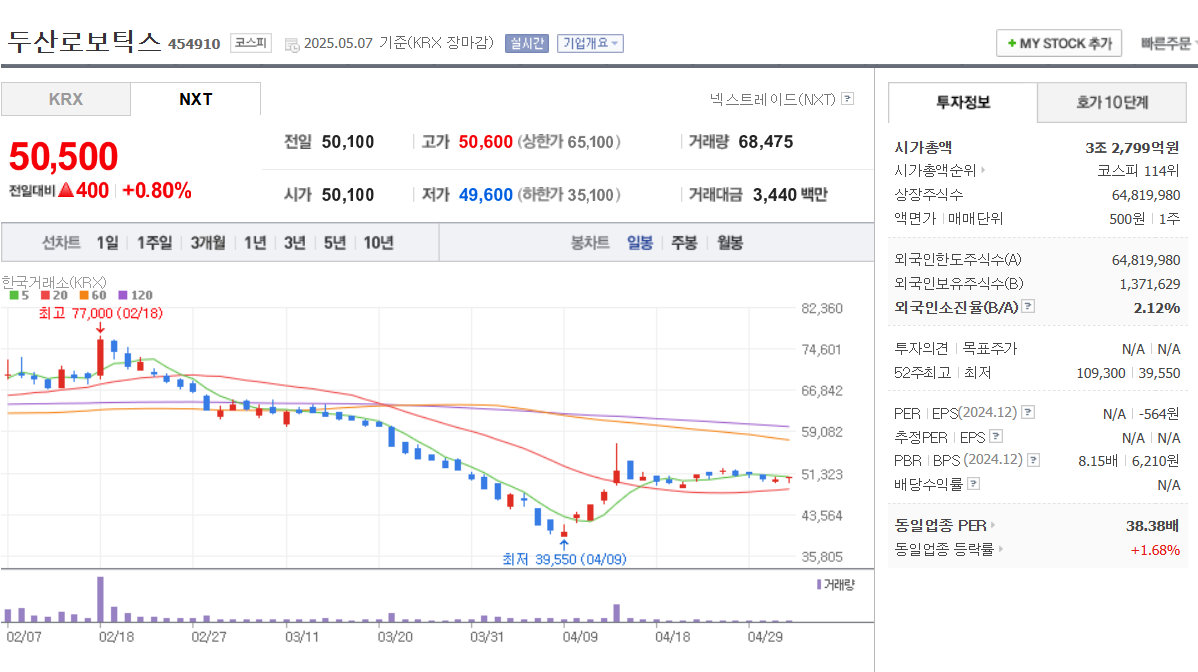Open the PBR | BPS(2024.12) help icon
This screenshot has width=1198, height=672.
[x=1034, y=459]
